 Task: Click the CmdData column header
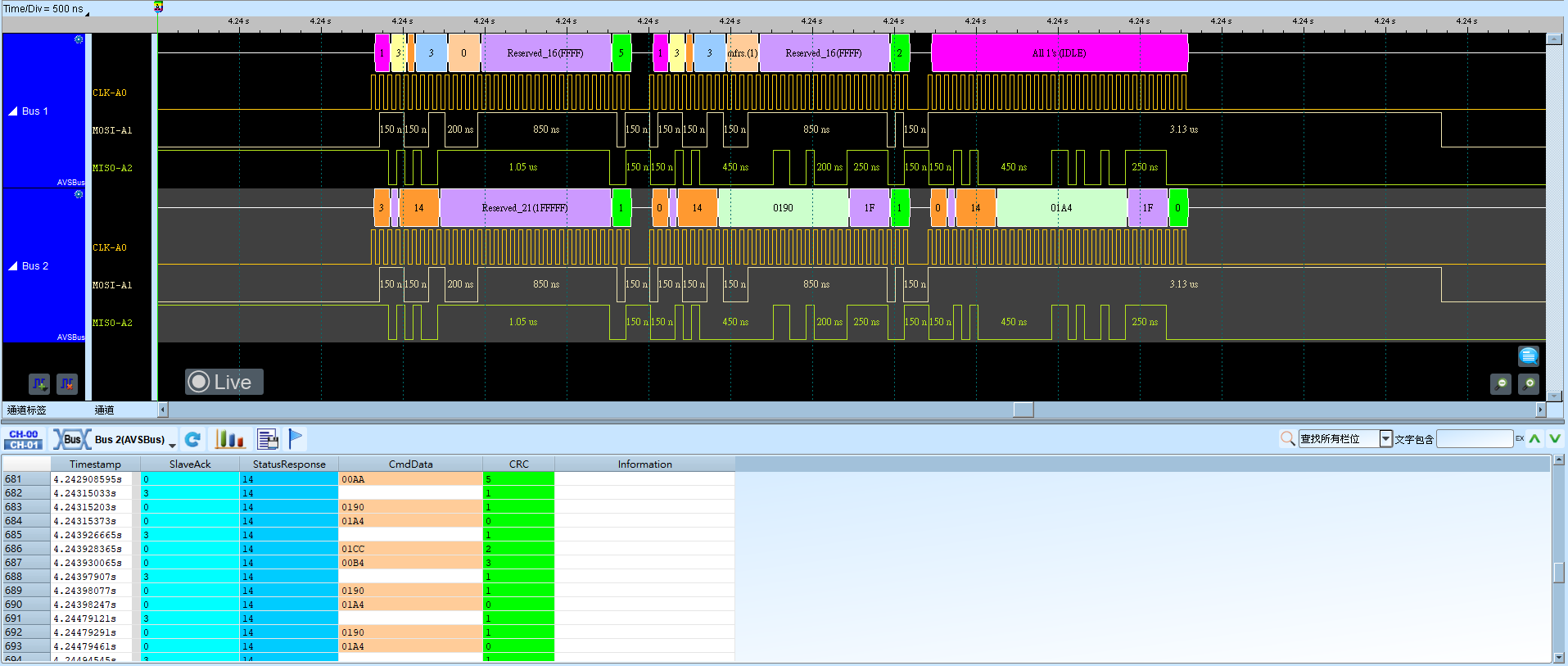[411, 464]
